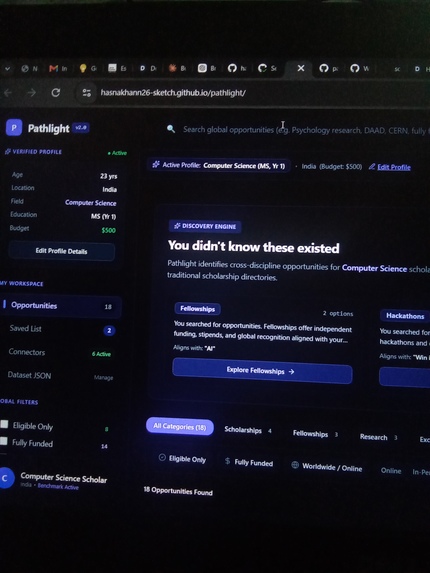This screenshot has width=430, height=573.
Task: Click the 2 options label
Action: point(338,313)
